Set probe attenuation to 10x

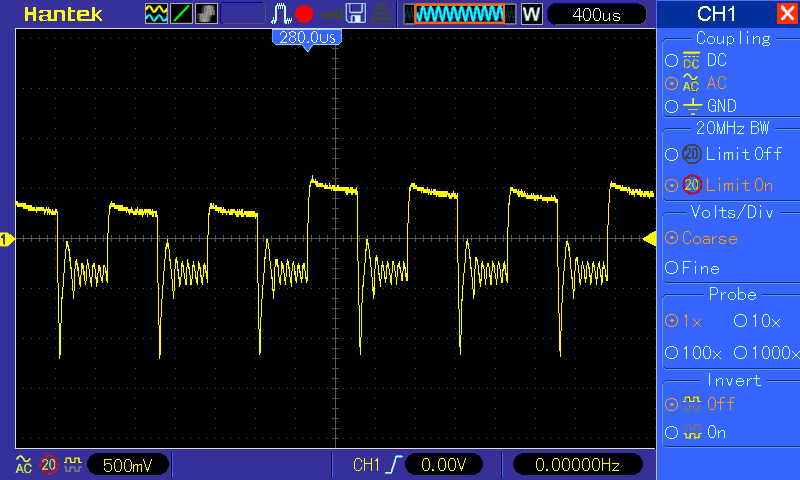740,320
